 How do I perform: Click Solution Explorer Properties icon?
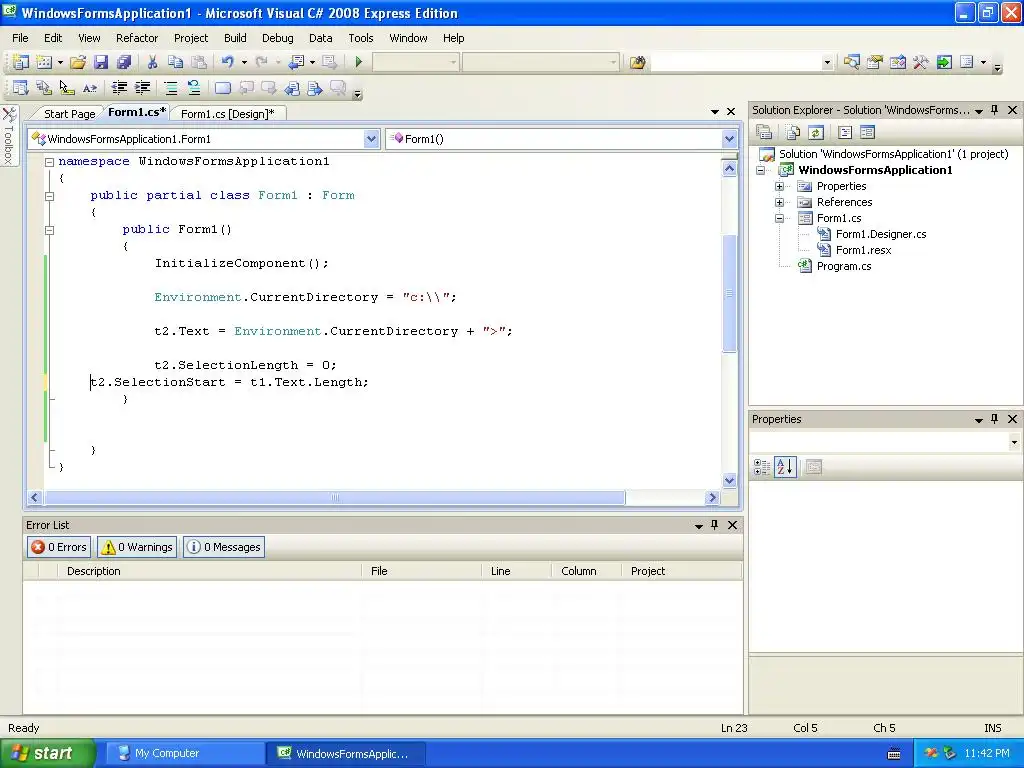[764, 133]
